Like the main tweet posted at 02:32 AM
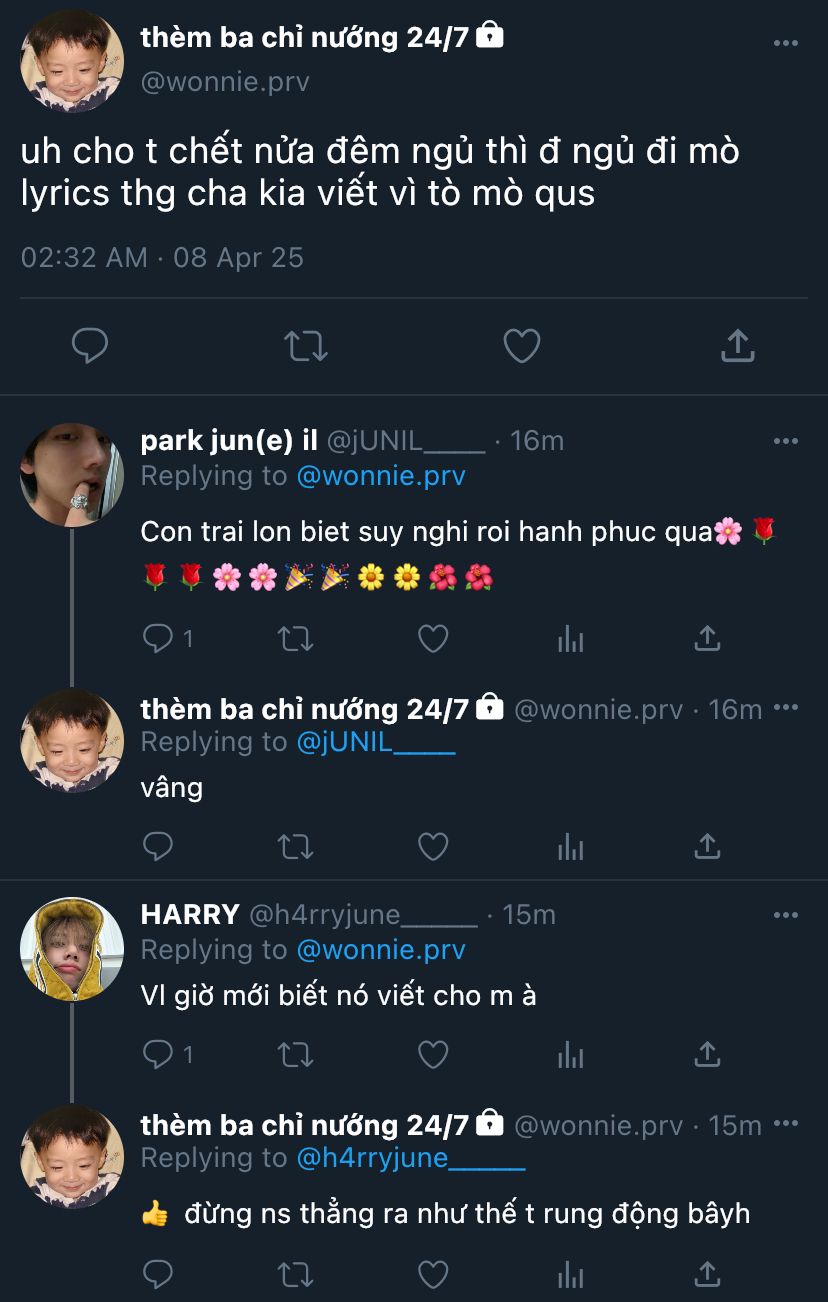This screenshot has width=828, height=1302. coord(521,346)
